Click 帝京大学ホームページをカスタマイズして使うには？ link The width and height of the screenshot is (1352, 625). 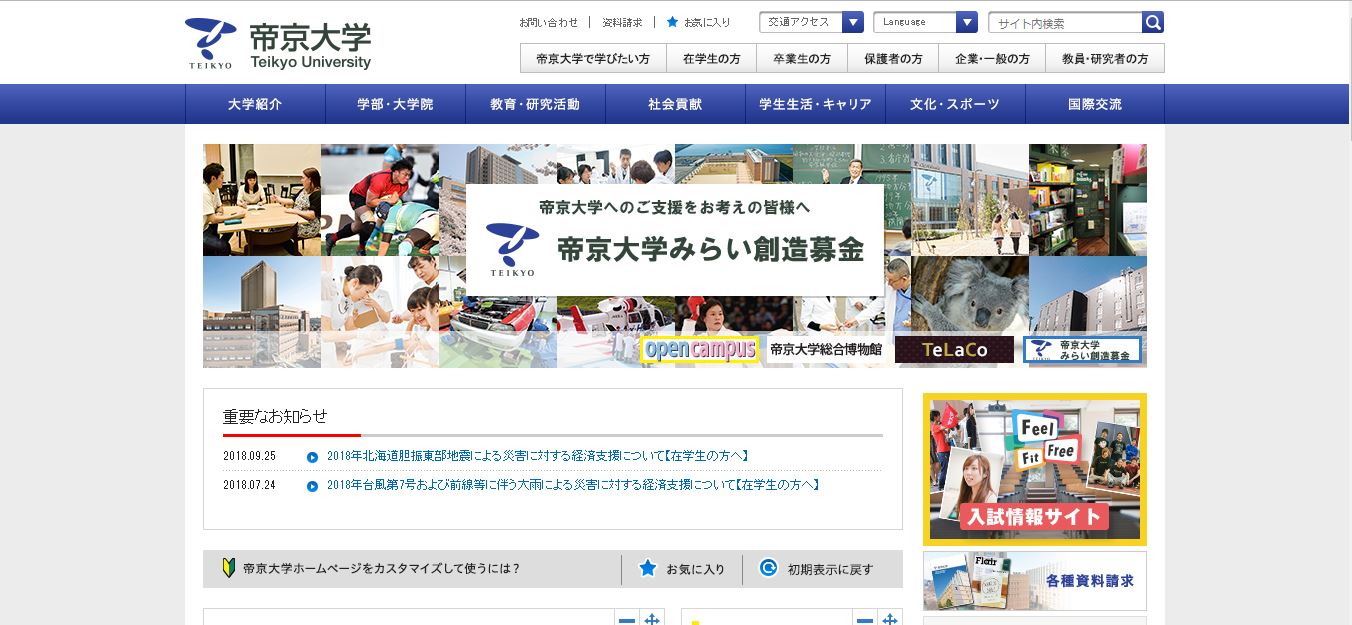(x=381, y=569)
